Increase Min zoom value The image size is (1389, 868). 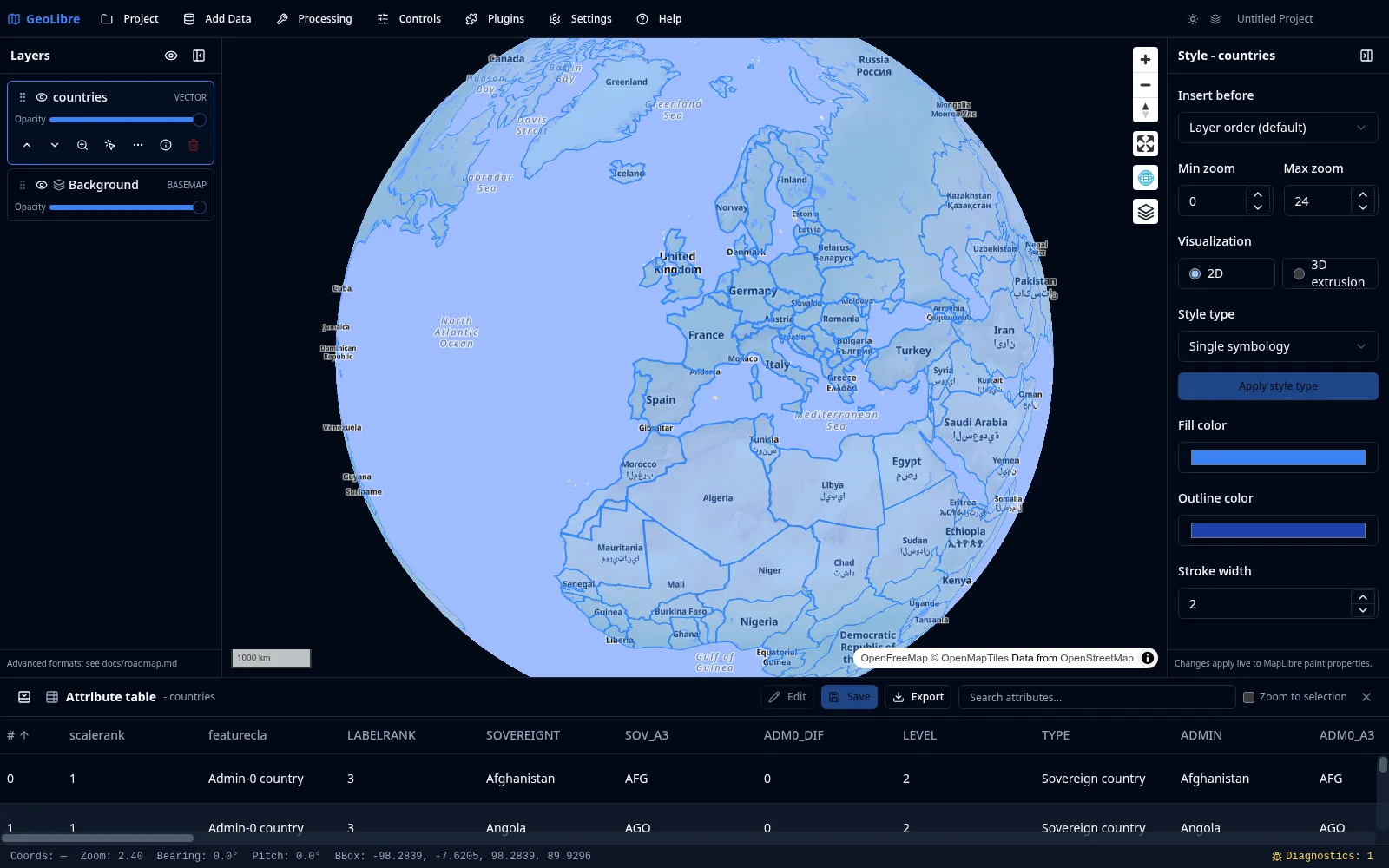click(1258, 194)
